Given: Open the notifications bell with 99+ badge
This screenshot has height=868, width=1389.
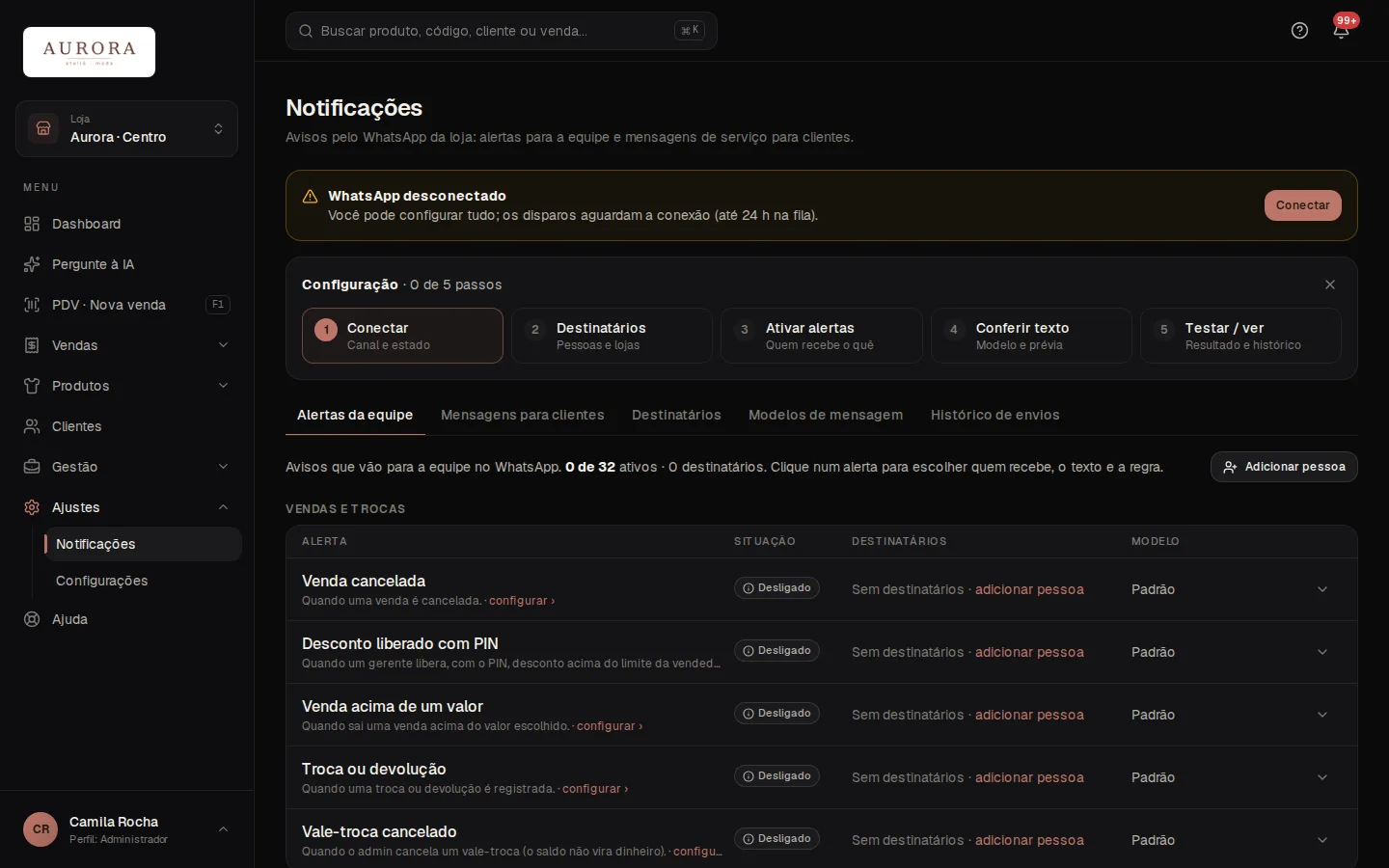Looking at the screenshot, I should click(x=1341, y=31).
